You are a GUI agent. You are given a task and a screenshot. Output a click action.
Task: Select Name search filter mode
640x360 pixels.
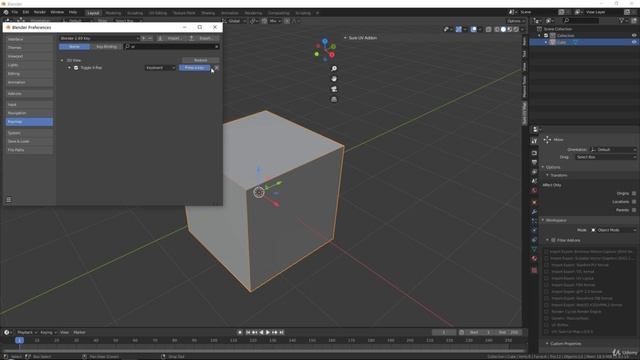tap(74, 47)
